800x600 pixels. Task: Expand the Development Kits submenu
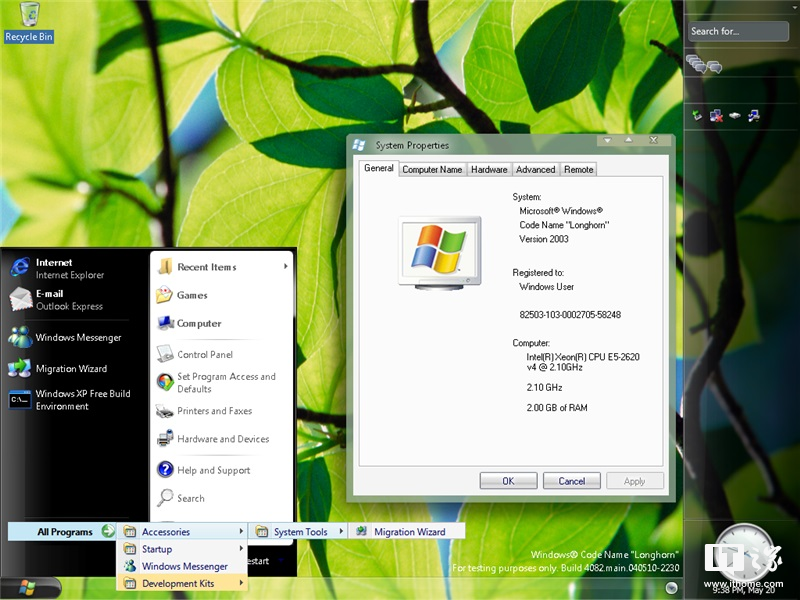(x=182, y=583)
